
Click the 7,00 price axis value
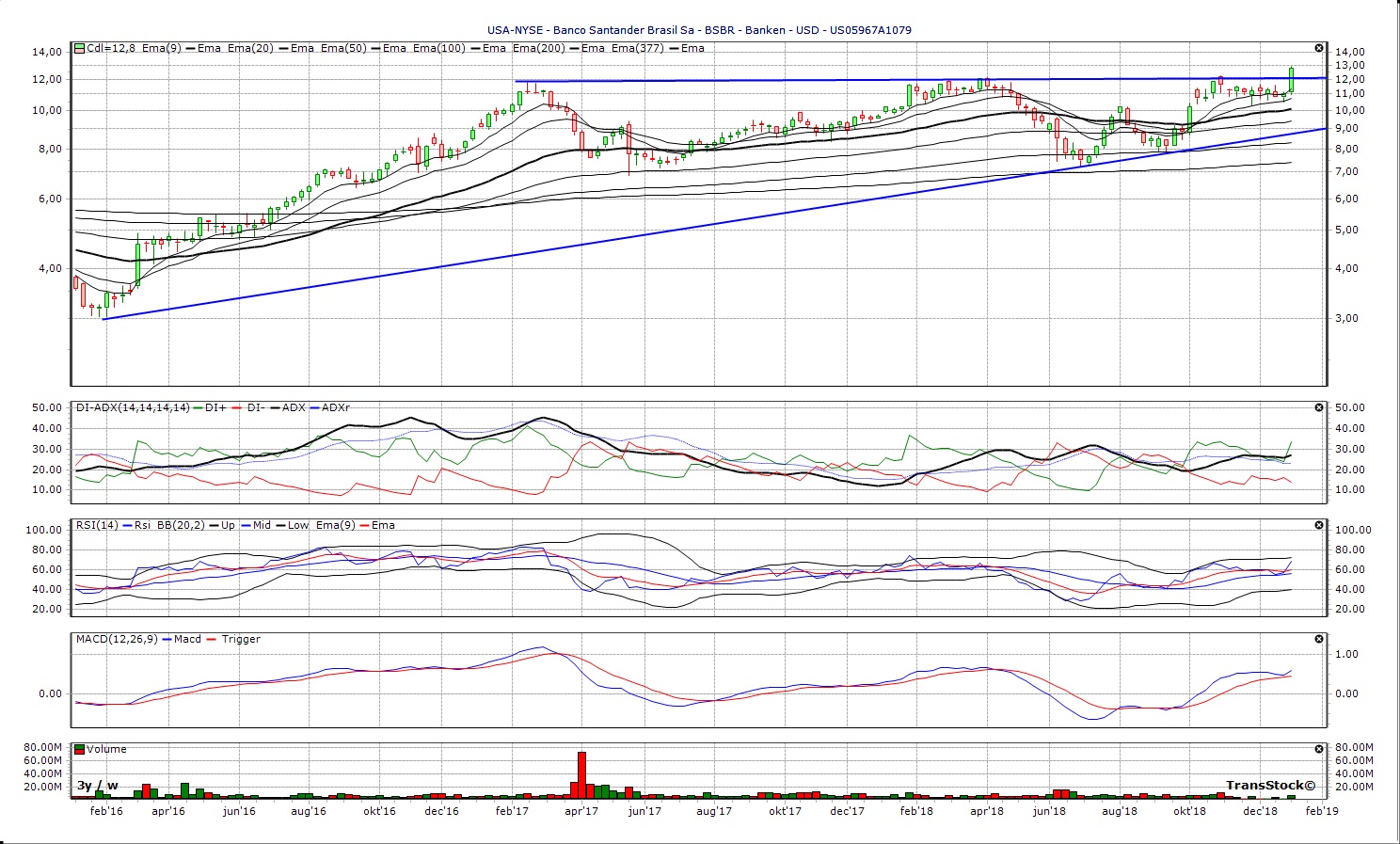pos(1346,172)
